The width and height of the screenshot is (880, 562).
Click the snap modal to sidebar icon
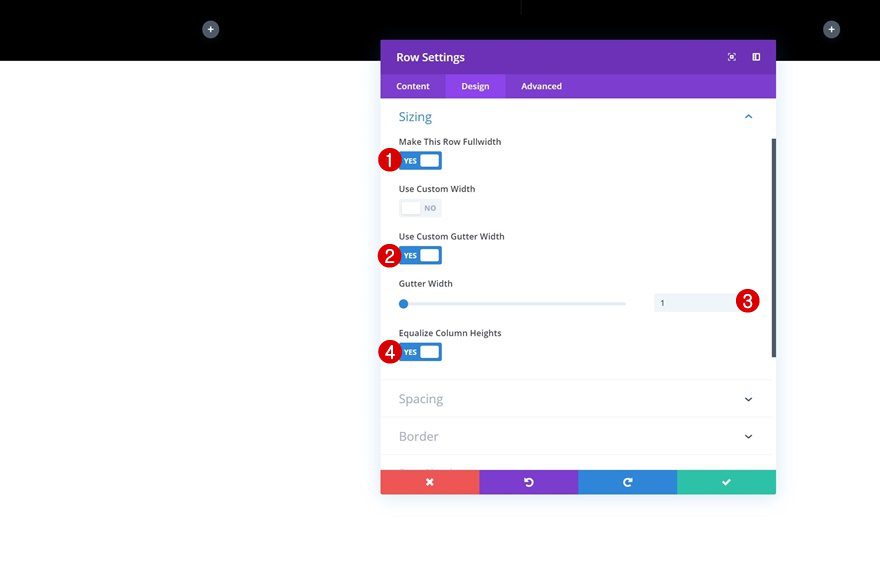click(x=756, y=57)
